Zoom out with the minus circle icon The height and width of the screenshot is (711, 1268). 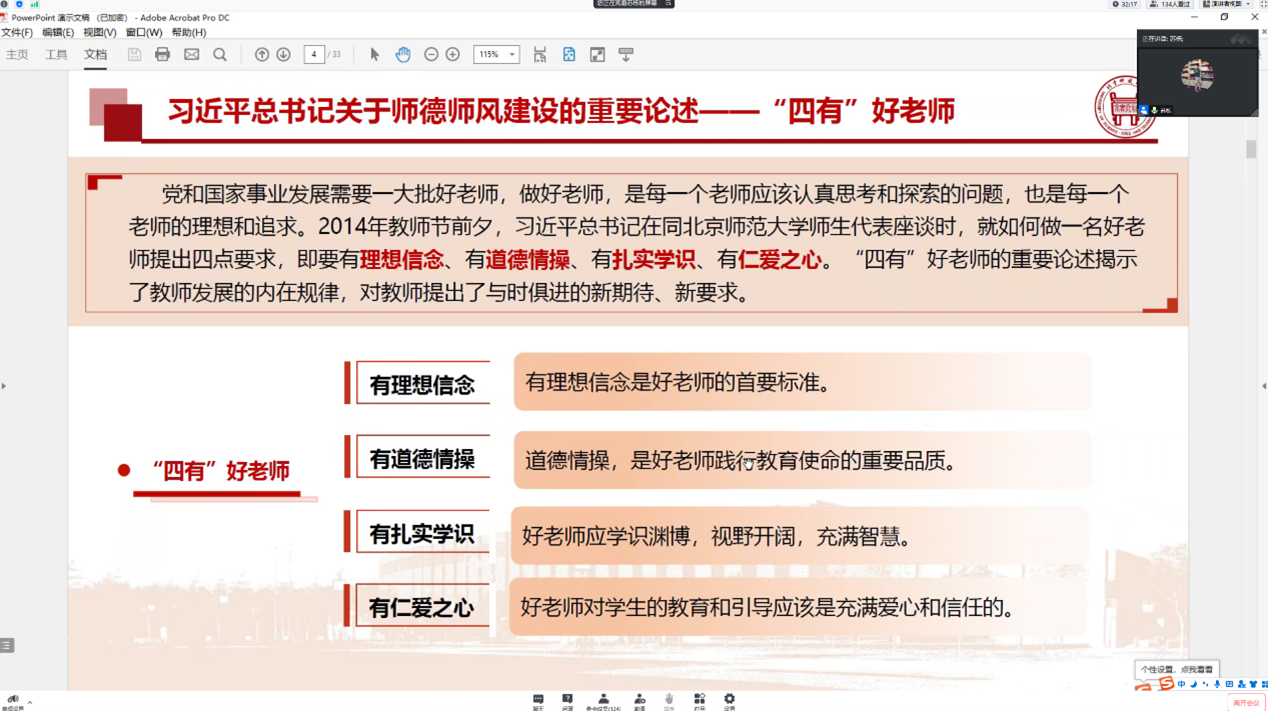point(431,54)
